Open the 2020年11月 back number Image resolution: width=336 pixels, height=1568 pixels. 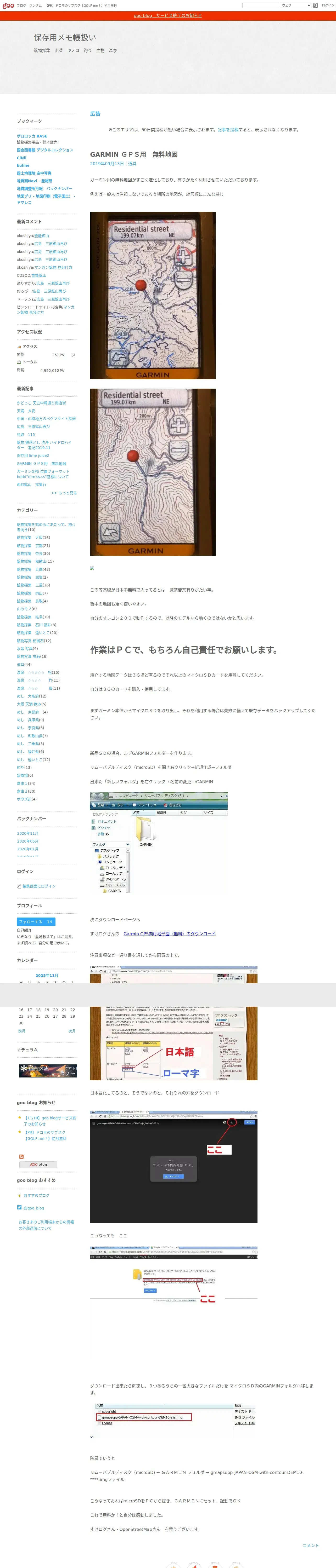(x=27, y=833)
